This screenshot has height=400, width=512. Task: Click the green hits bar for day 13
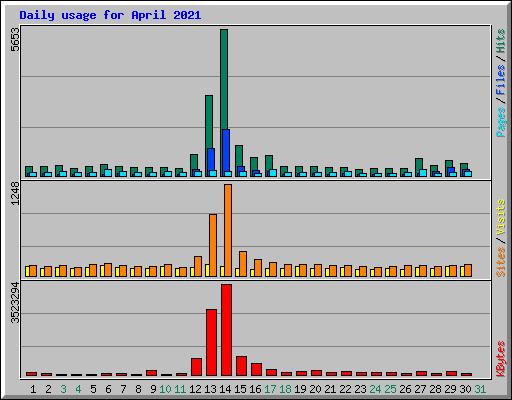(x=209, y=122)
